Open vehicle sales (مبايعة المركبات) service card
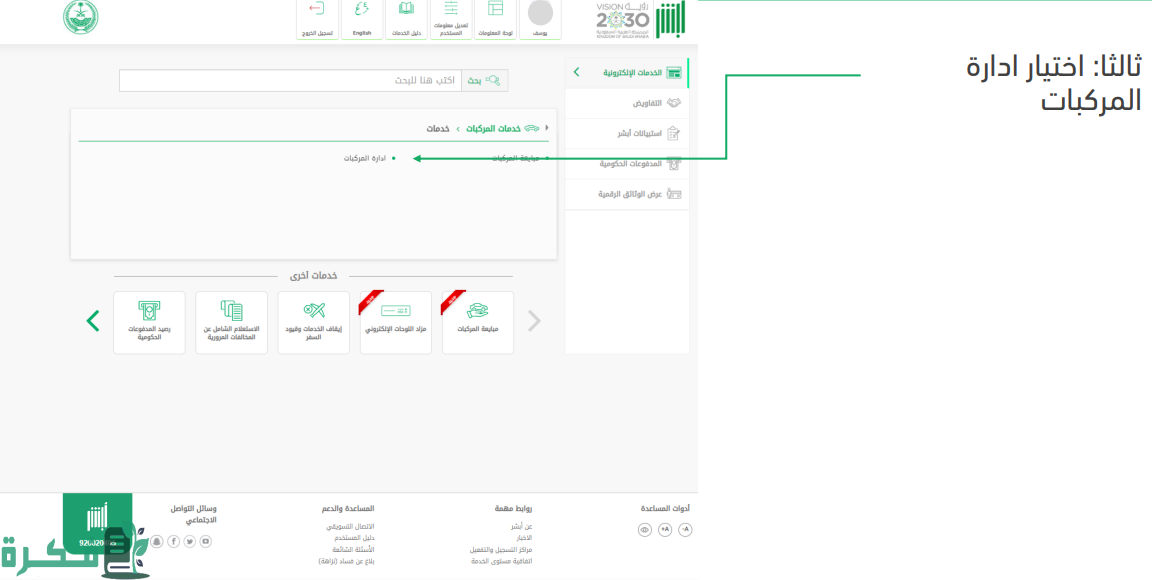This screenshot has height=580, width=1152. (x=478, y=322)
